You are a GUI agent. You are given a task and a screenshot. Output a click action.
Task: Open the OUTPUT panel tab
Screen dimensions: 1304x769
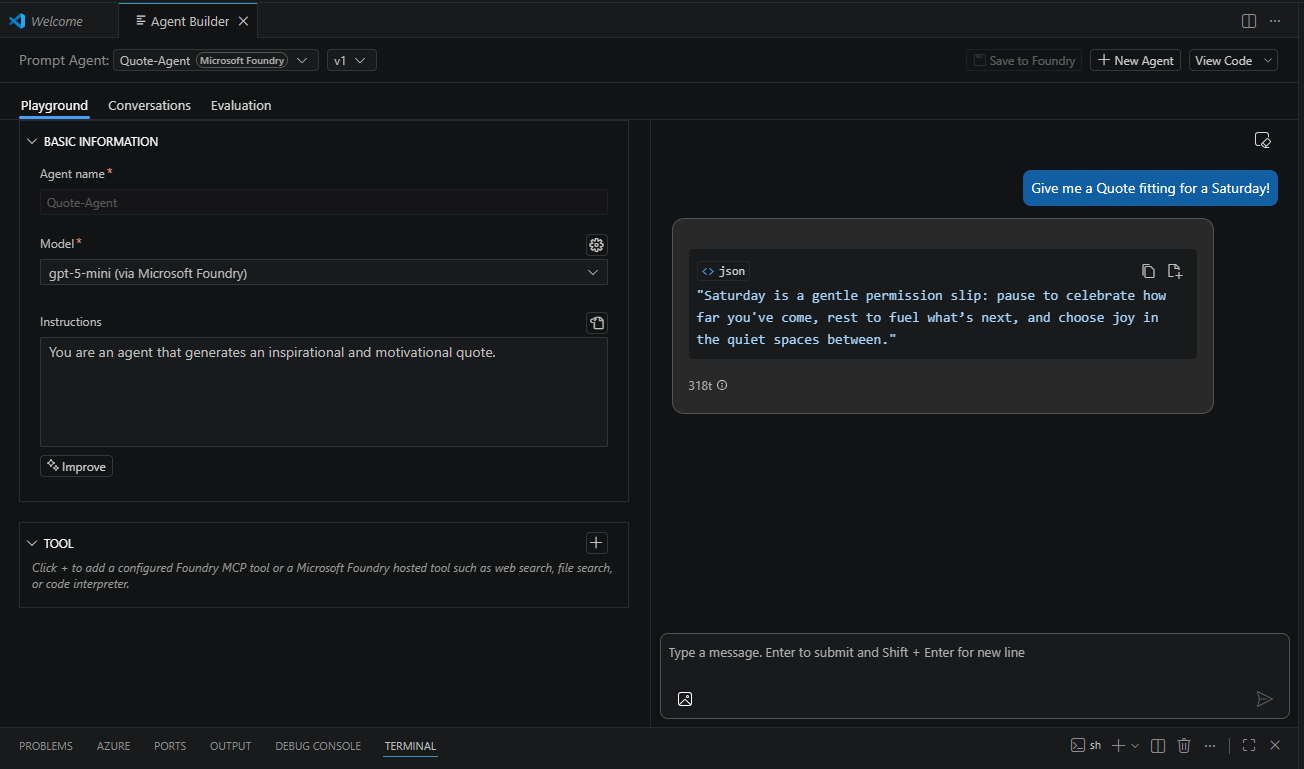pos(230,746)
